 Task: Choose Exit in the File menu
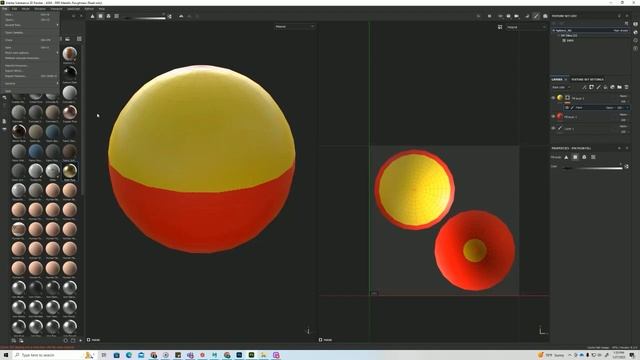click(31, 91)
